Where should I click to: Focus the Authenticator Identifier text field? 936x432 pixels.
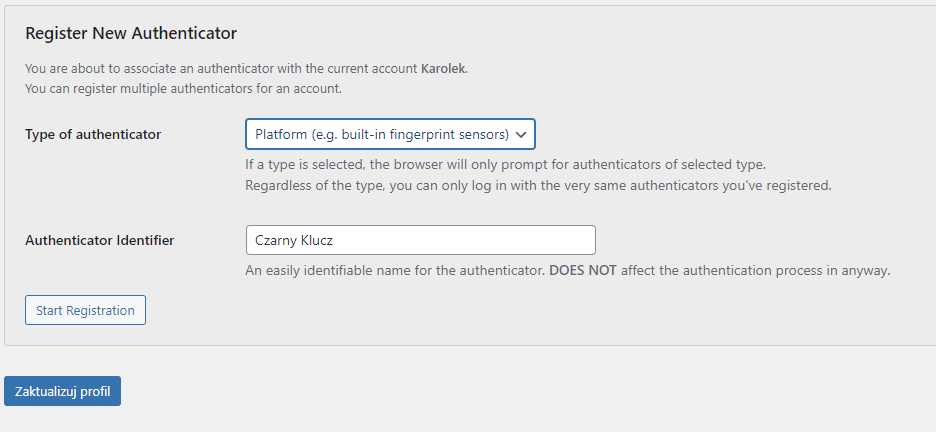click(421, 240)
